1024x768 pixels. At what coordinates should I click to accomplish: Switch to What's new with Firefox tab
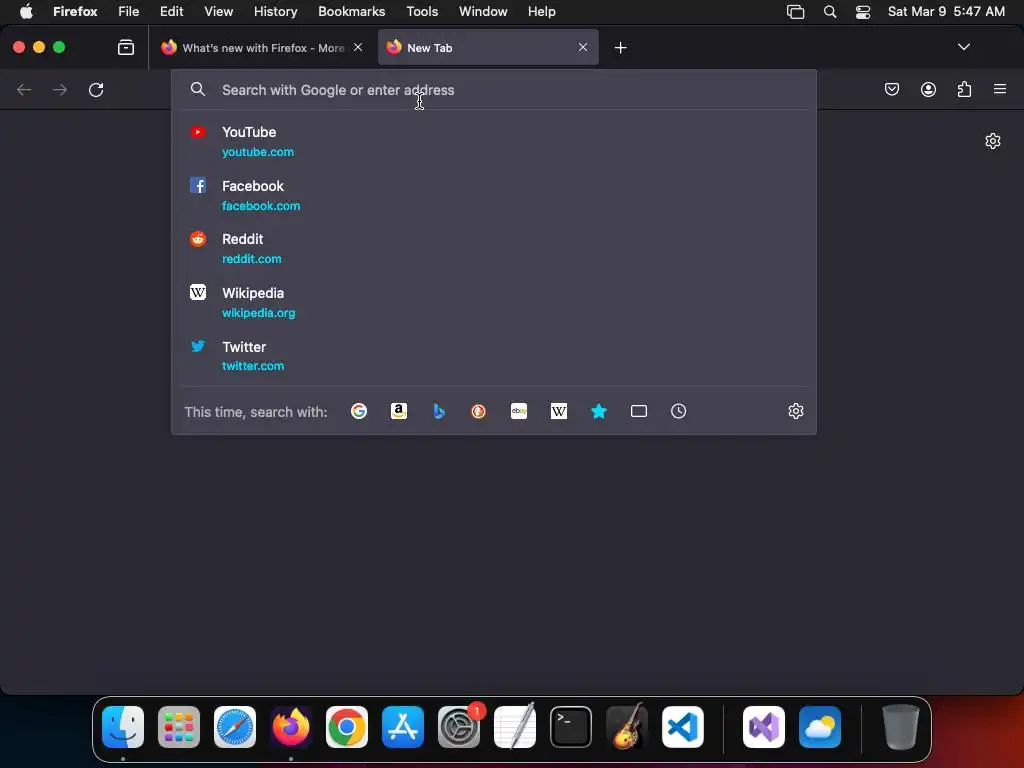pyautogui.click(x=263, y=48)
